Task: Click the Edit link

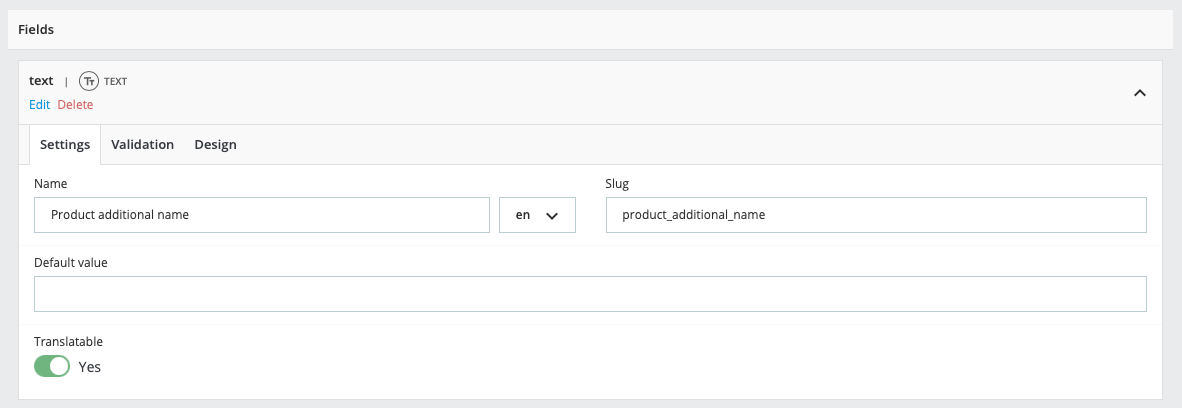Action: [x=39, y=105]
